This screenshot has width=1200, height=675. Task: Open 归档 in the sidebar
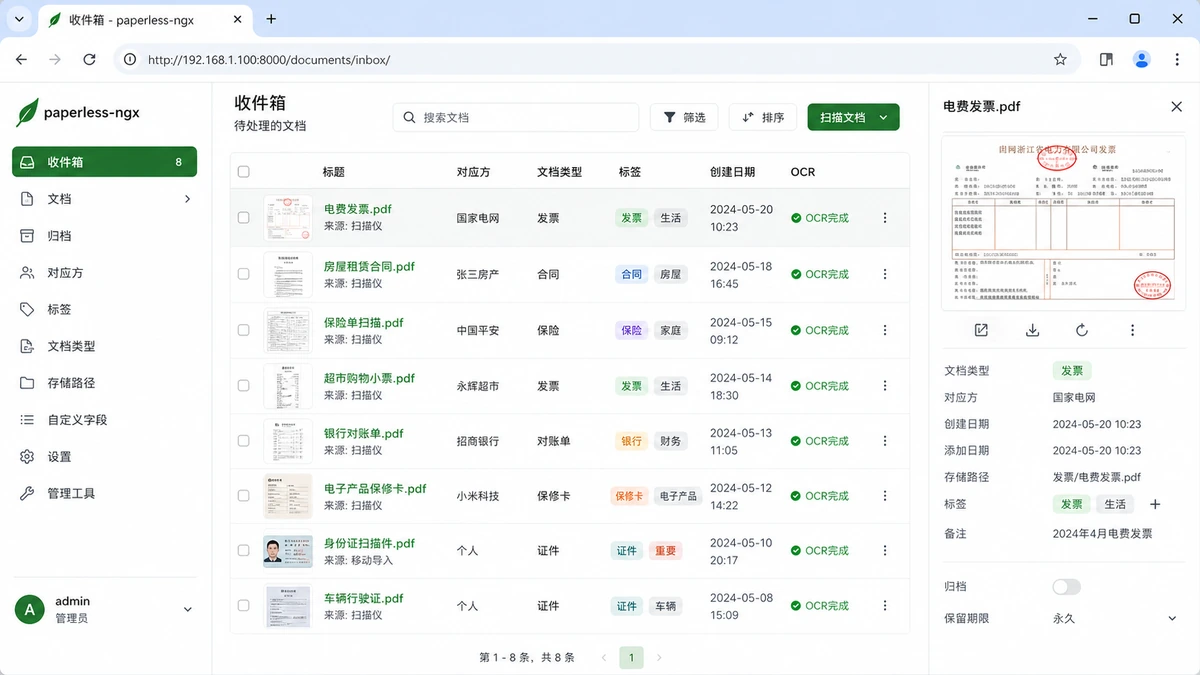pos(104,236)
